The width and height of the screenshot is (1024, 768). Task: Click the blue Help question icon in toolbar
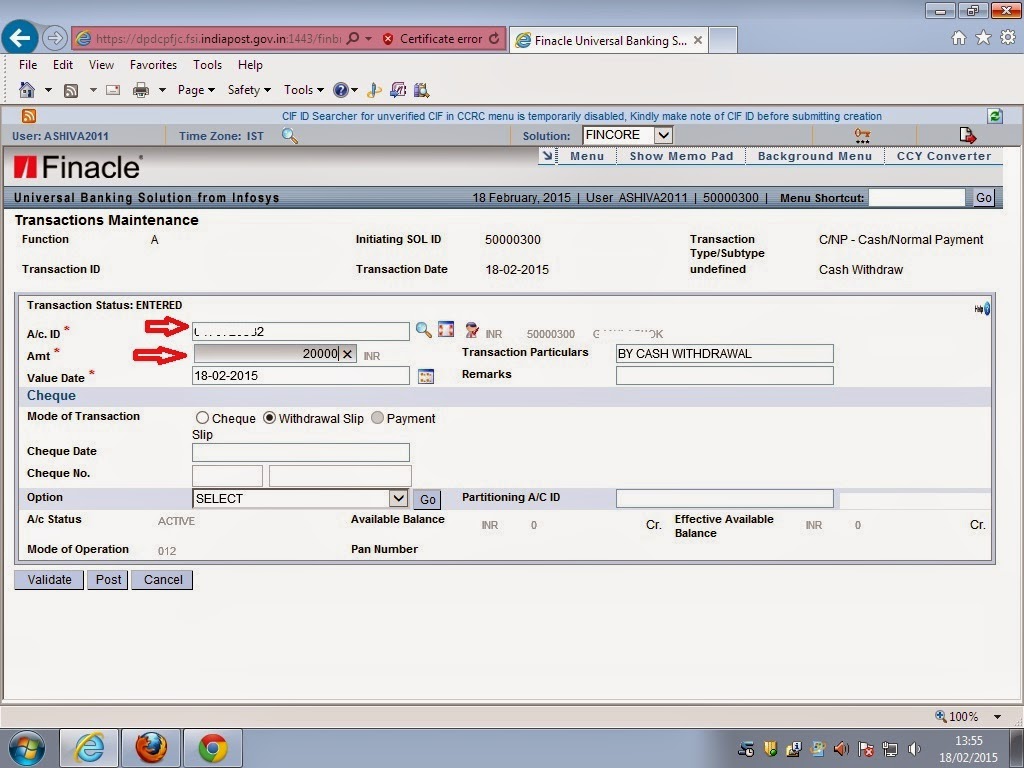coord(341,90)
